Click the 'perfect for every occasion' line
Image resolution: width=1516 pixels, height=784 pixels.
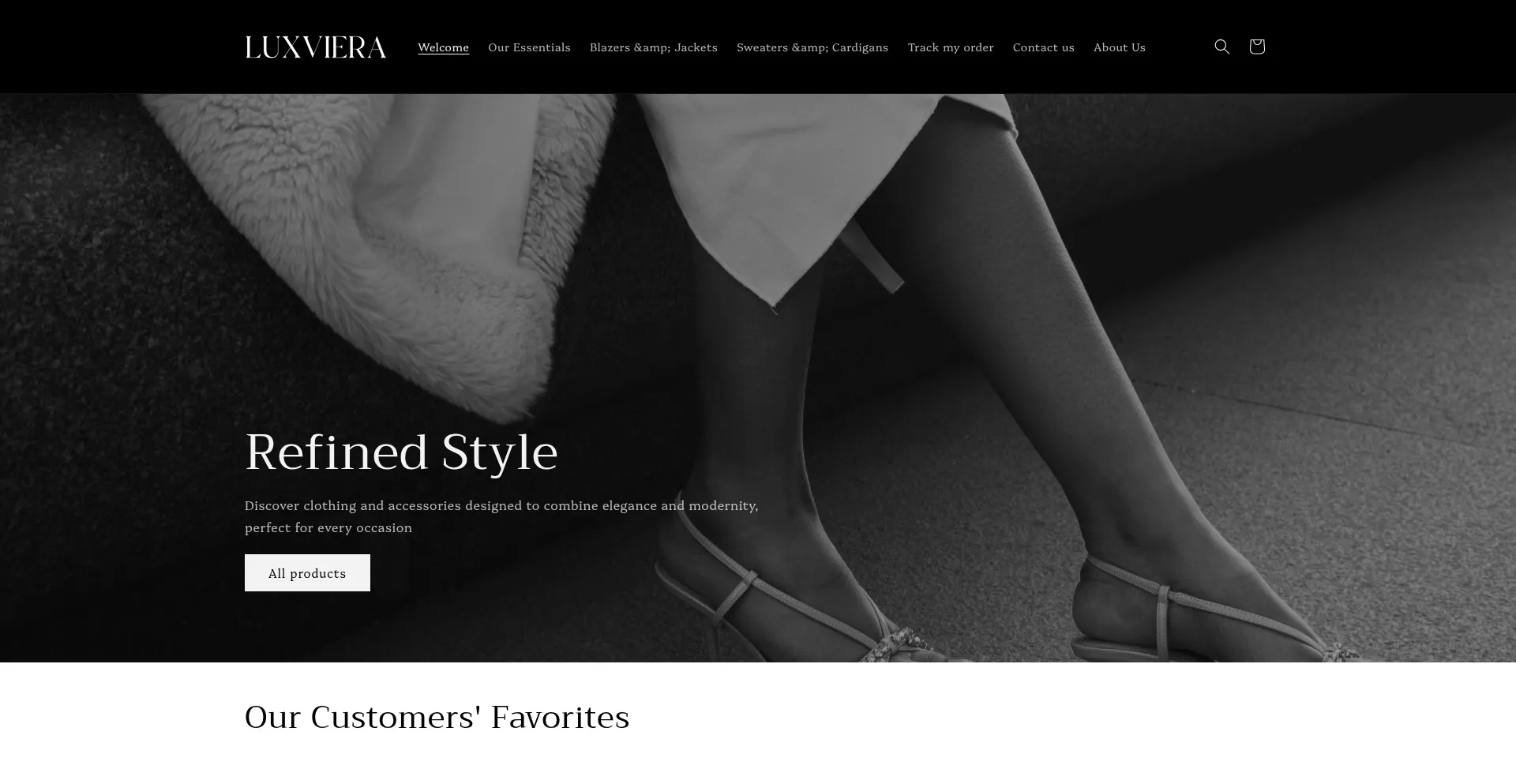328,527
